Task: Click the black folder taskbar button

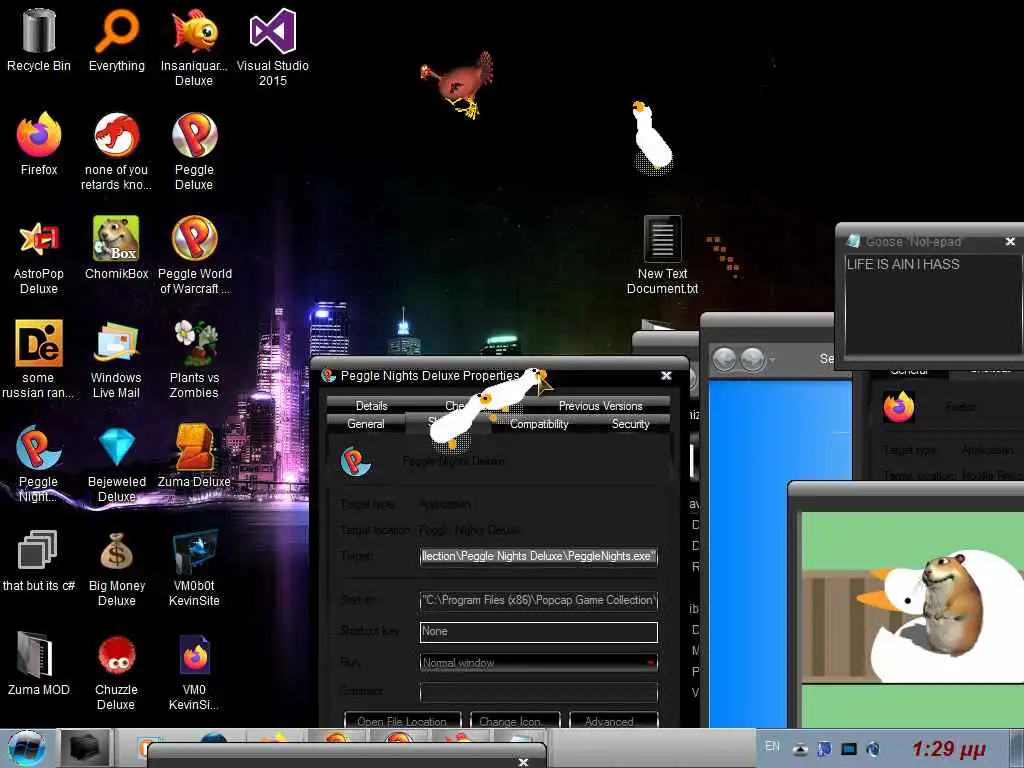Action: point(85,748)
